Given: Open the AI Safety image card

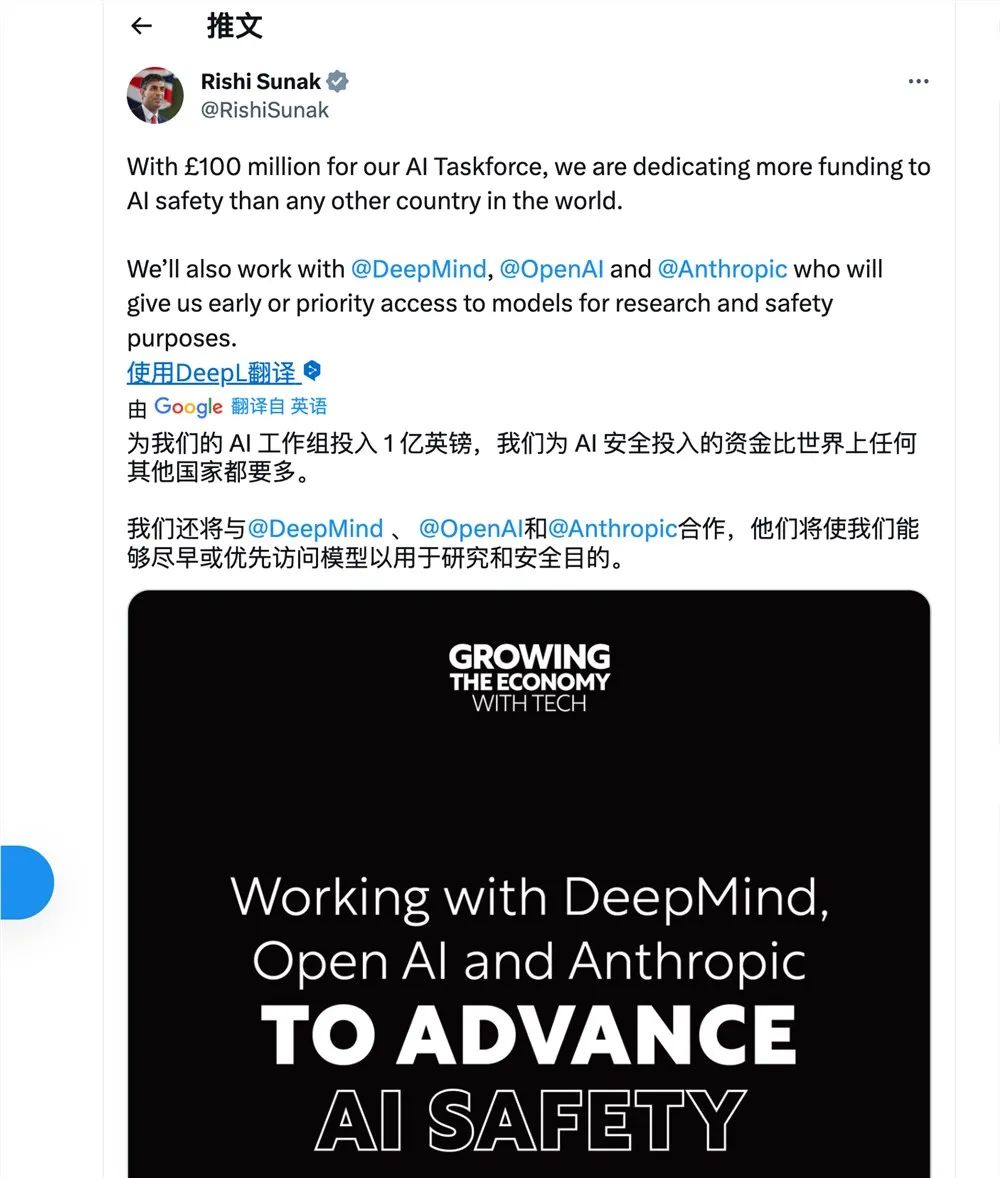Looking at the screenshot, I should pos(529,884).
